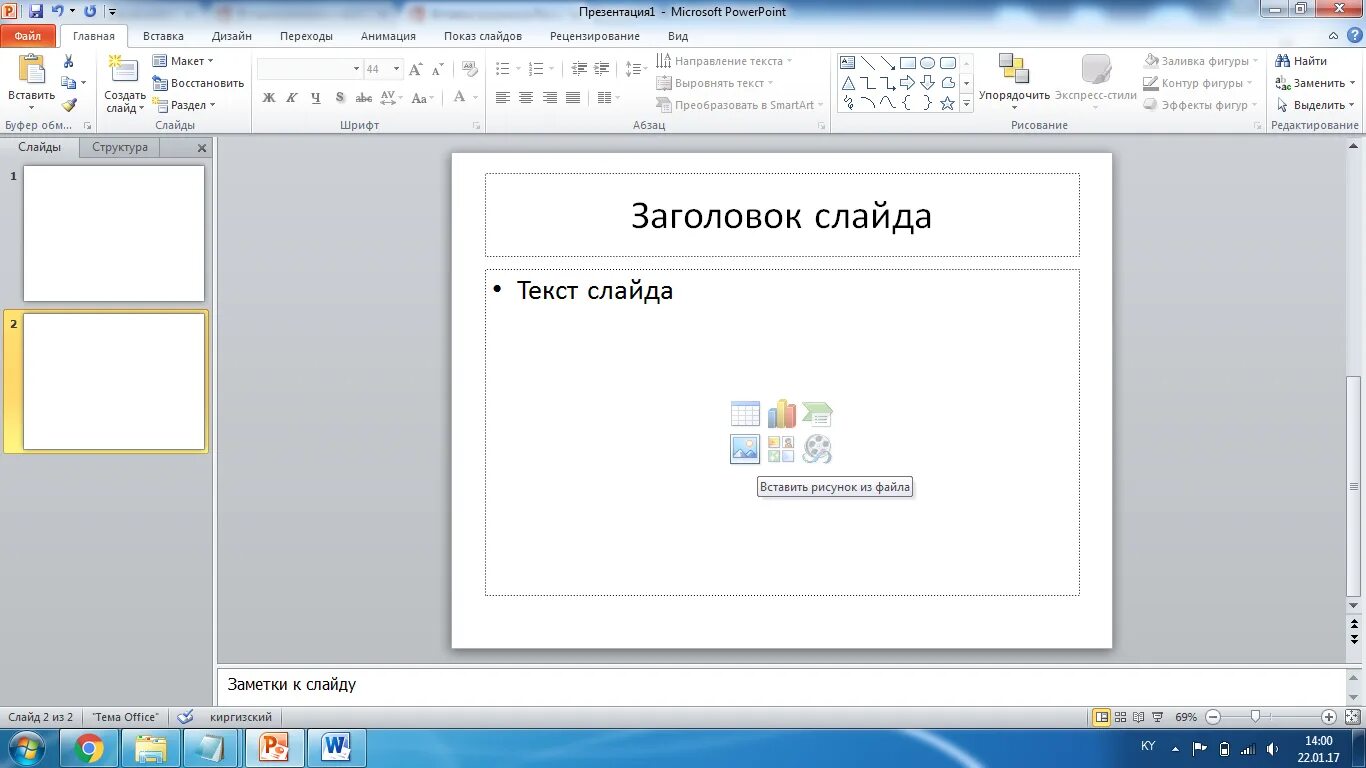
Task: Click the spell check status icon
Action: (185, 717)
